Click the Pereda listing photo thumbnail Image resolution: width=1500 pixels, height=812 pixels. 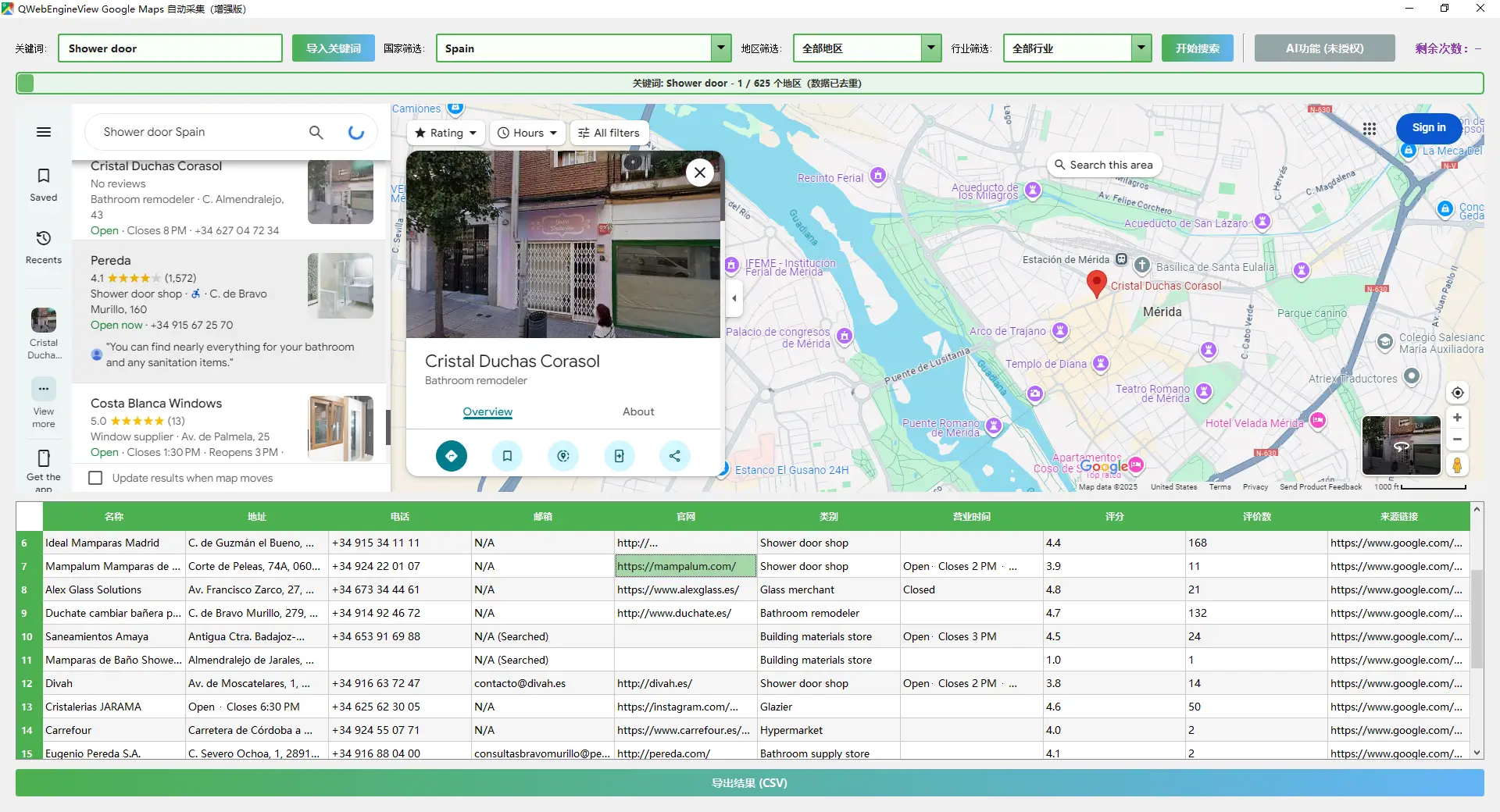click(341, 286)
